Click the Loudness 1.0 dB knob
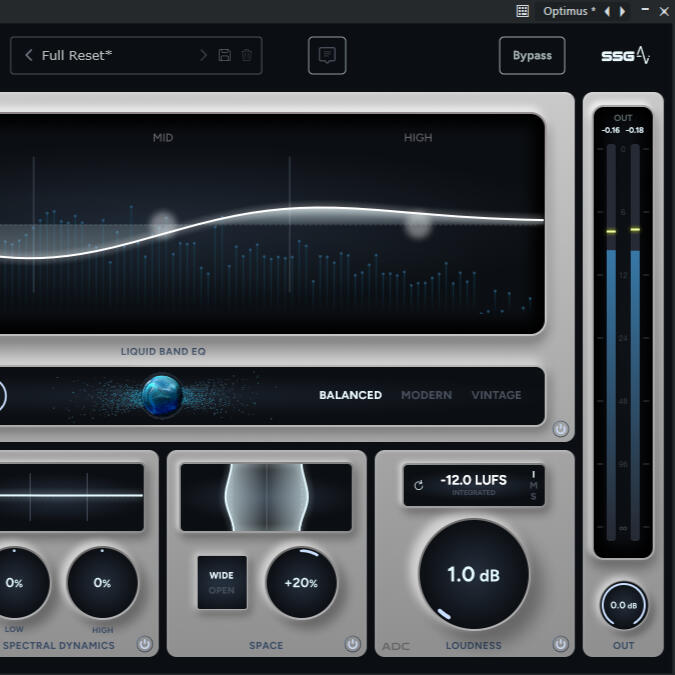675x675 pixels. (473, 575)
